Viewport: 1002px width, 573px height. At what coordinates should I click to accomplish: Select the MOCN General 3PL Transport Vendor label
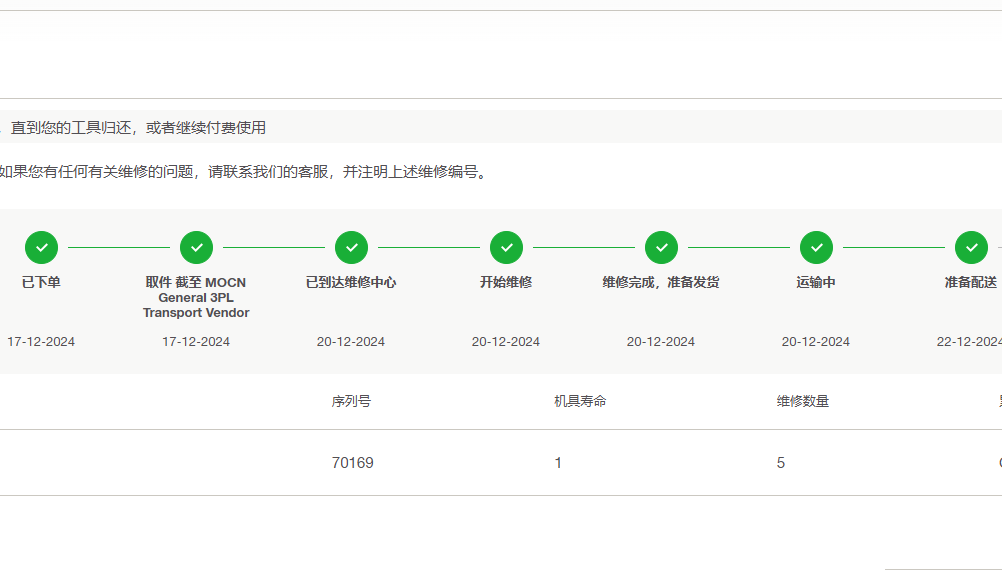(x=196, y=297)
